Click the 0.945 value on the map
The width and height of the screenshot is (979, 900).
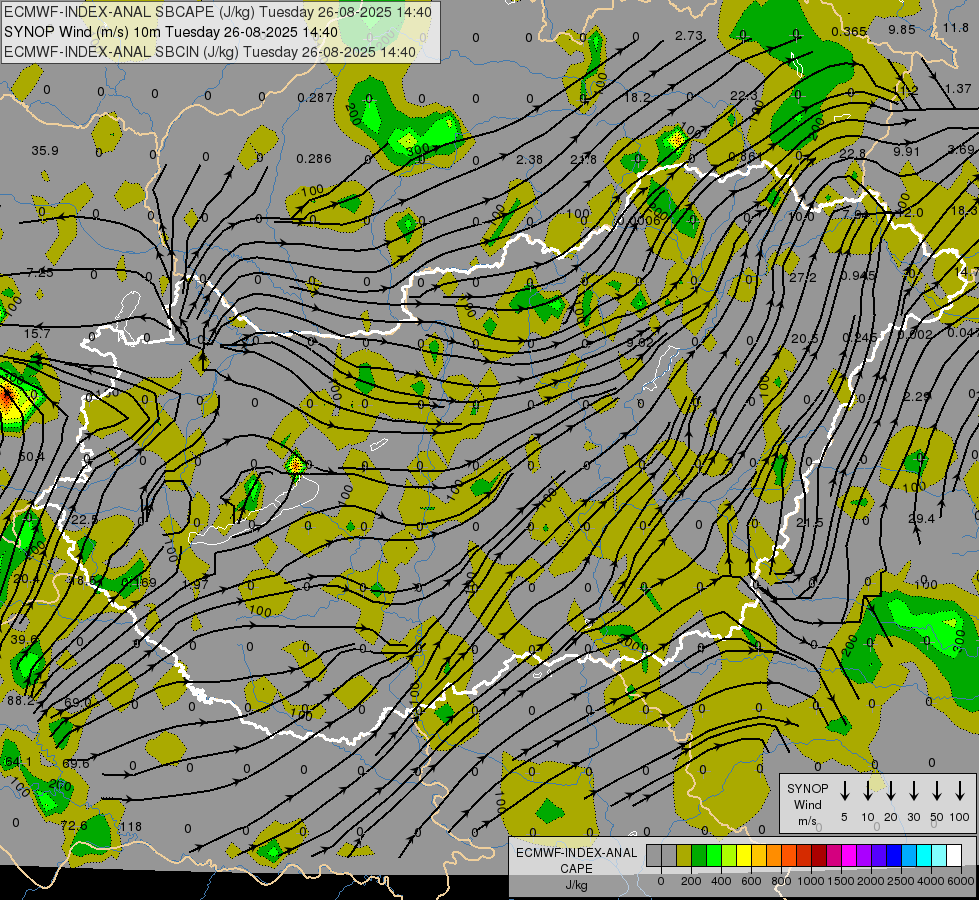point(858,275)
